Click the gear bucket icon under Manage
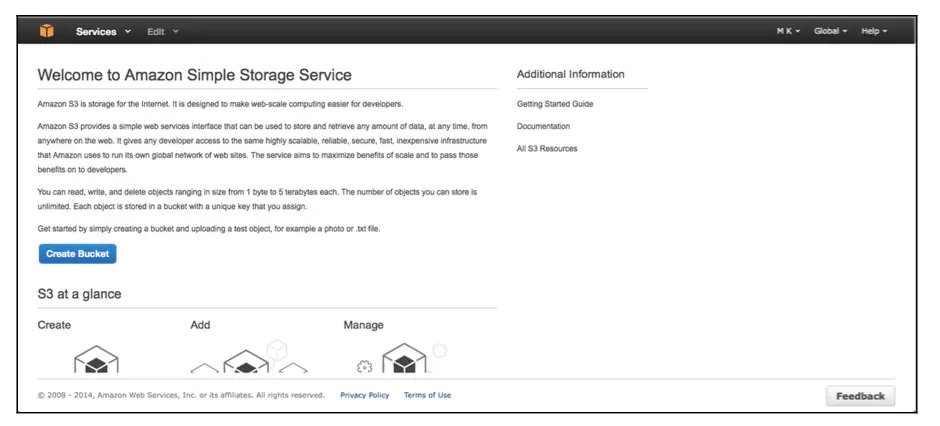 tap(402, 358)
